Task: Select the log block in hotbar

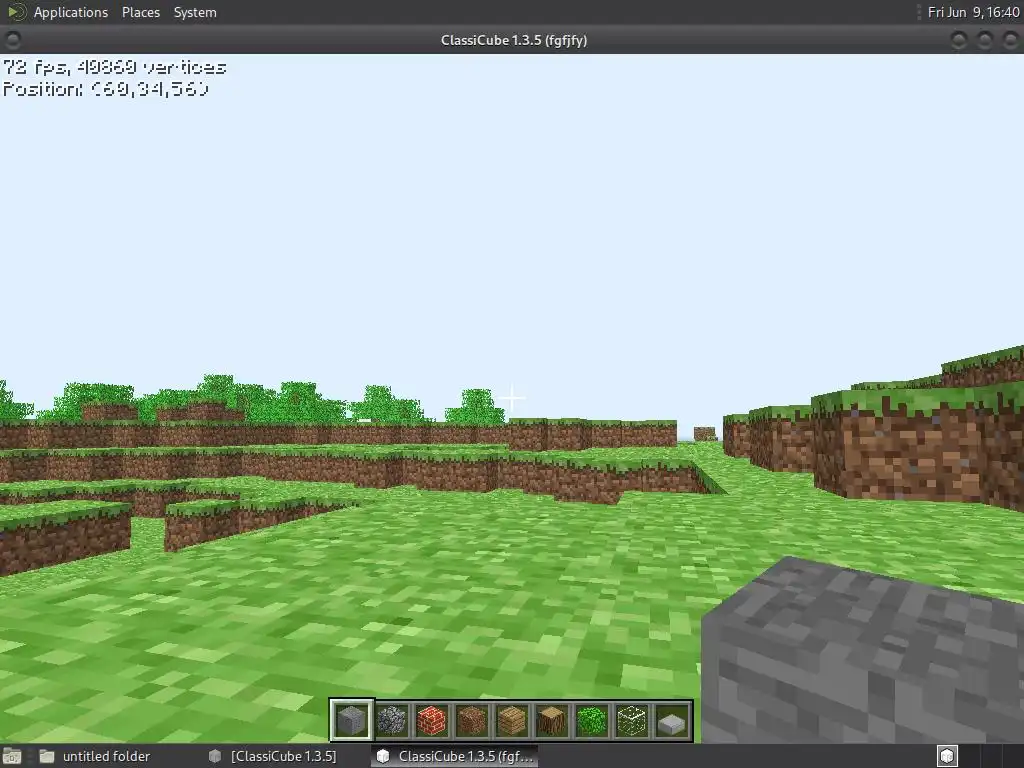Action: 552,720
